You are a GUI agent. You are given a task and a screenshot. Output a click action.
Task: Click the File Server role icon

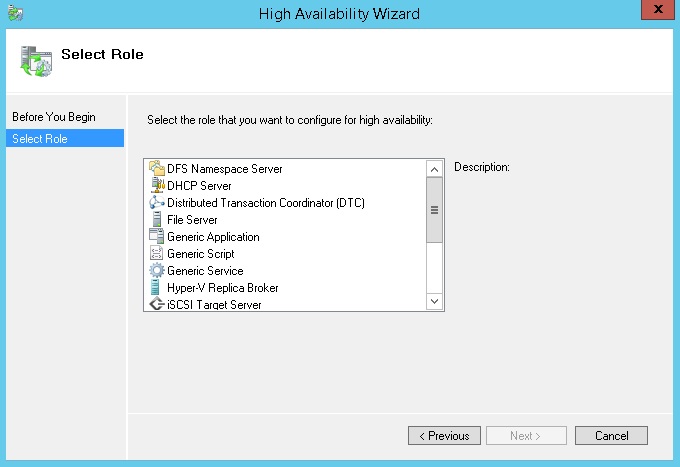[x=157, y=219]
